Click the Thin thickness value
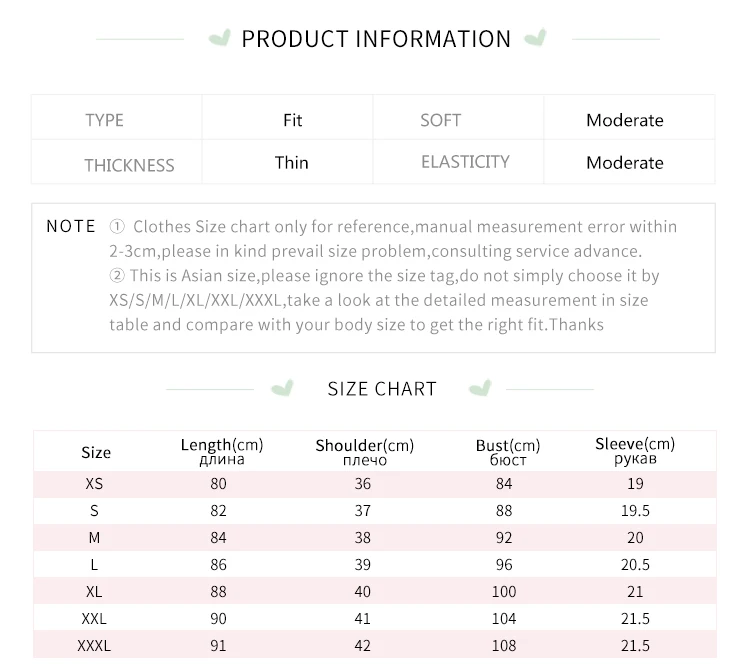 coord(291,163)
